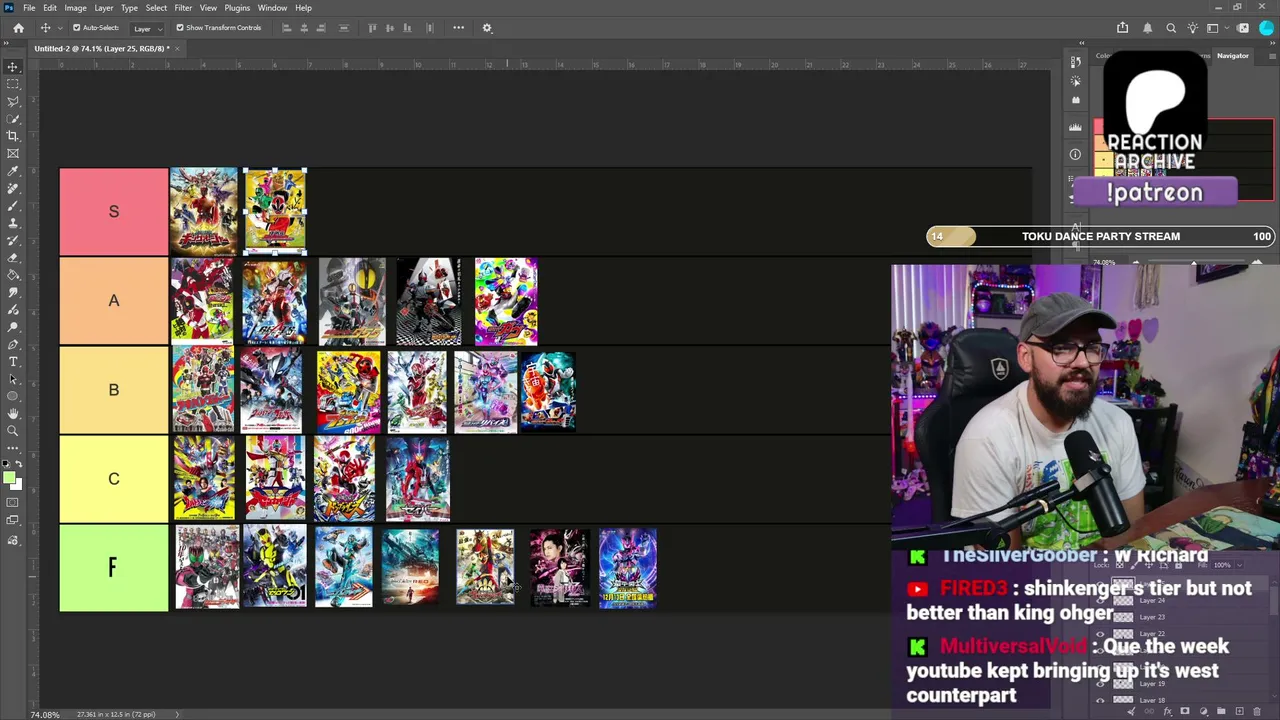Select the History Brush tool

(x=13, y=241)
